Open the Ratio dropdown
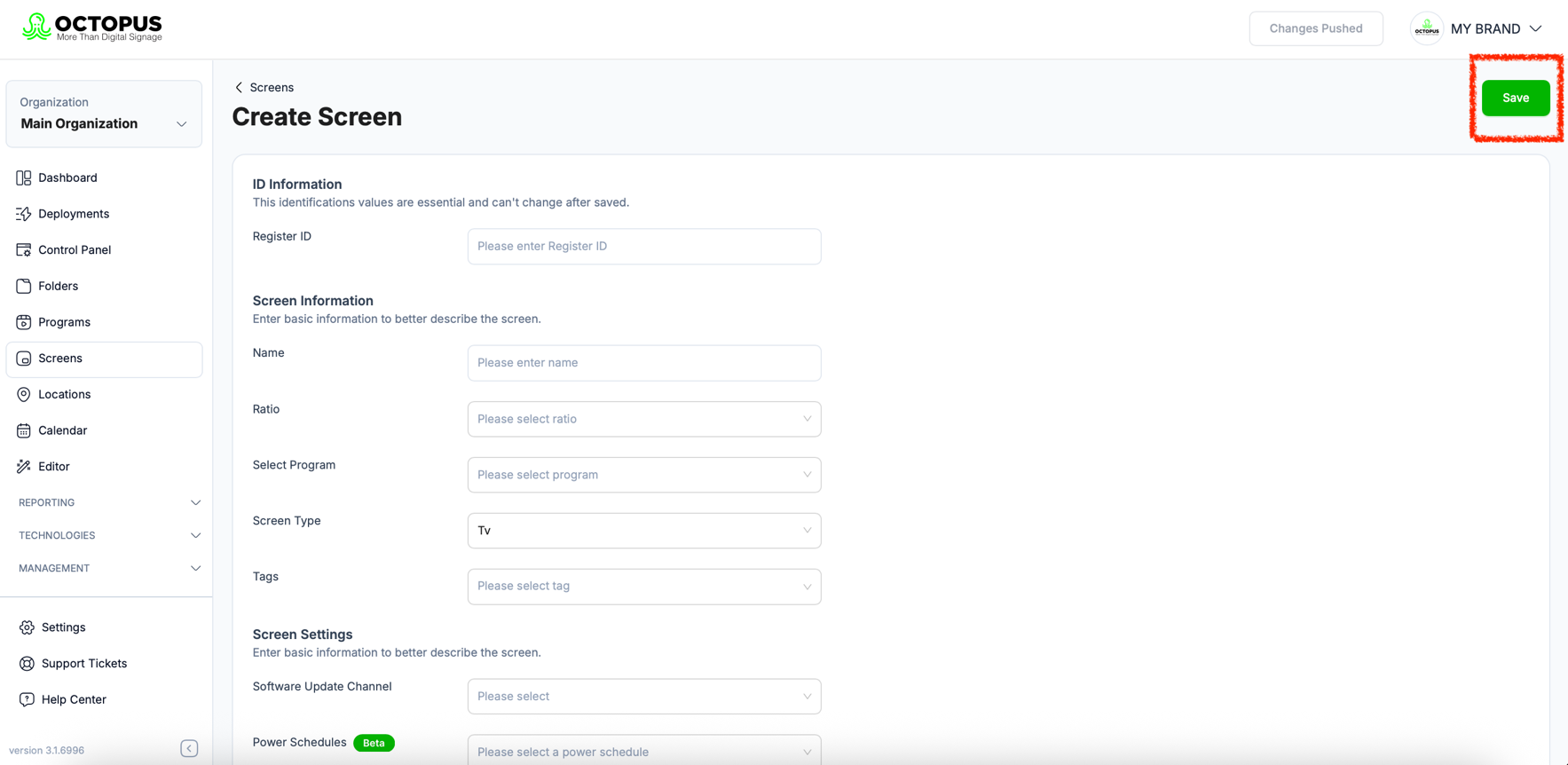The height and width of the screenshot is (765, 1568). point(644,419)
